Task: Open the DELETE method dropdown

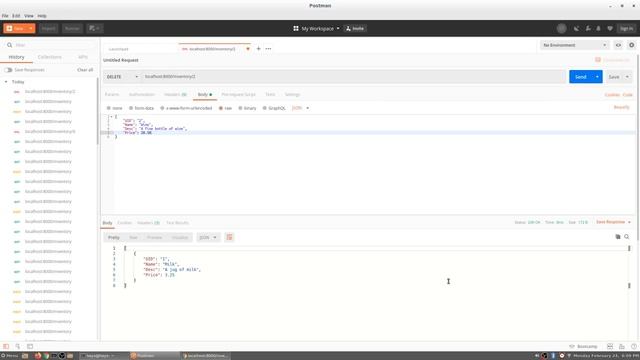Action: click(x=122, y=77)
